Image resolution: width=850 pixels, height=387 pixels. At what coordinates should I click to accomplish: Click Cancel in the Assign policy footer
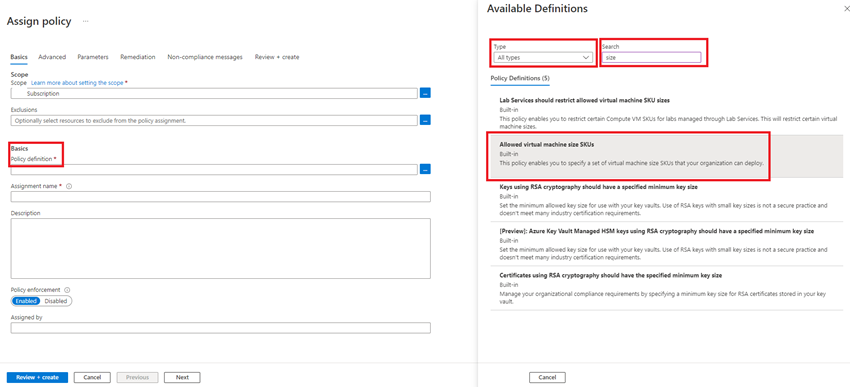pos(92,377)
